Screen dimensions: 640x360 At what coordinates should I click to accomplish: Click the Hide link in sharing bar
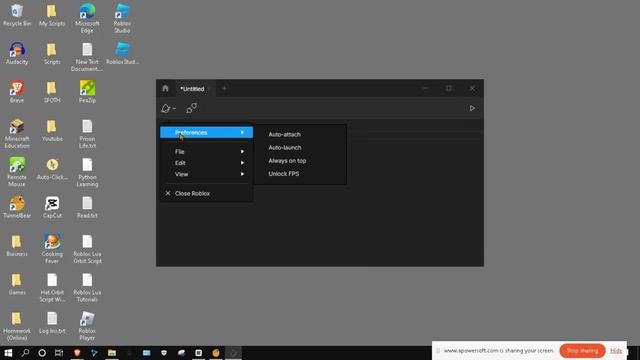click(616, 351)
